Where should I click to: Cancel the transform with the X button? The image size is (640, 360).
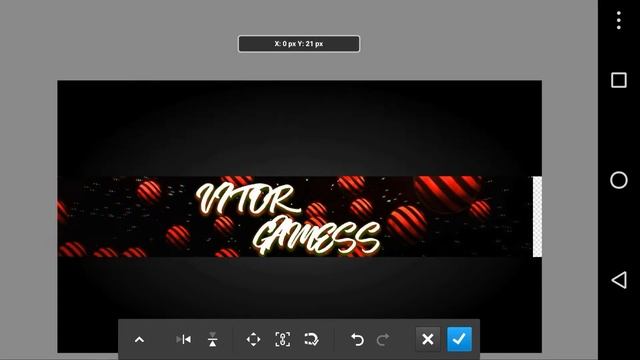(x=428, y=339)
